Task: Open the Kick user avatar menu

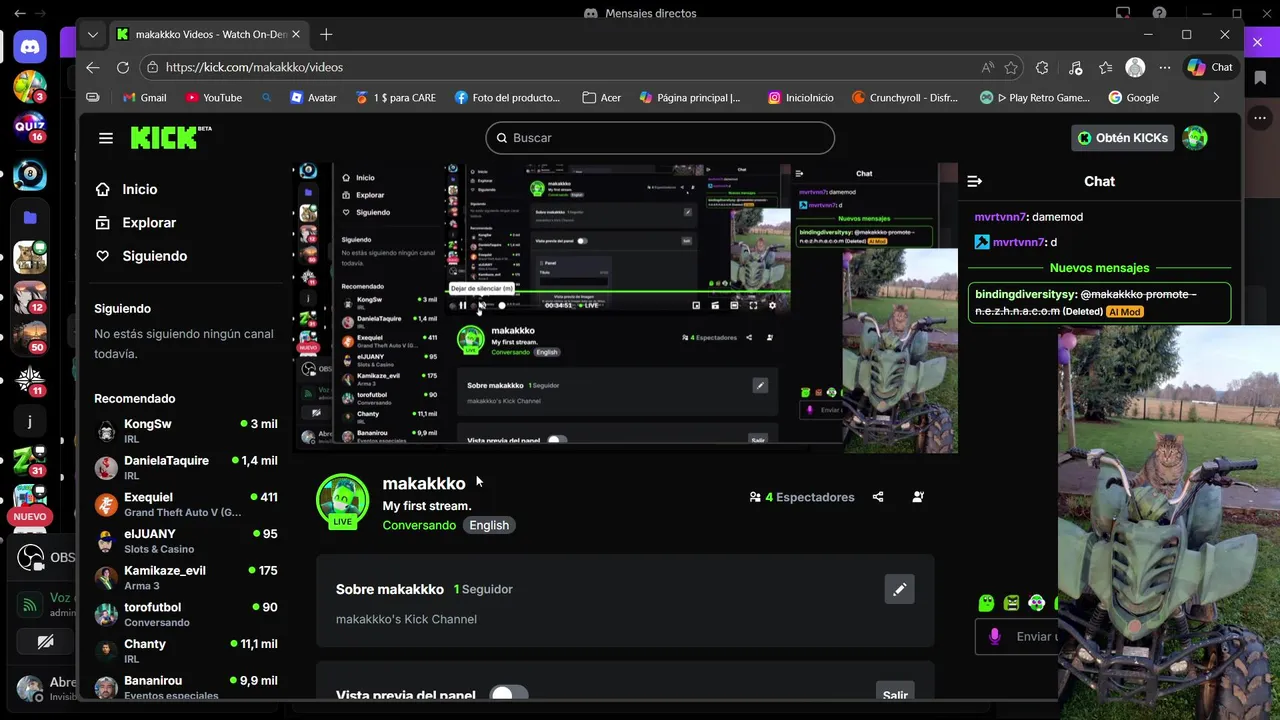Action: (1195, 138)
